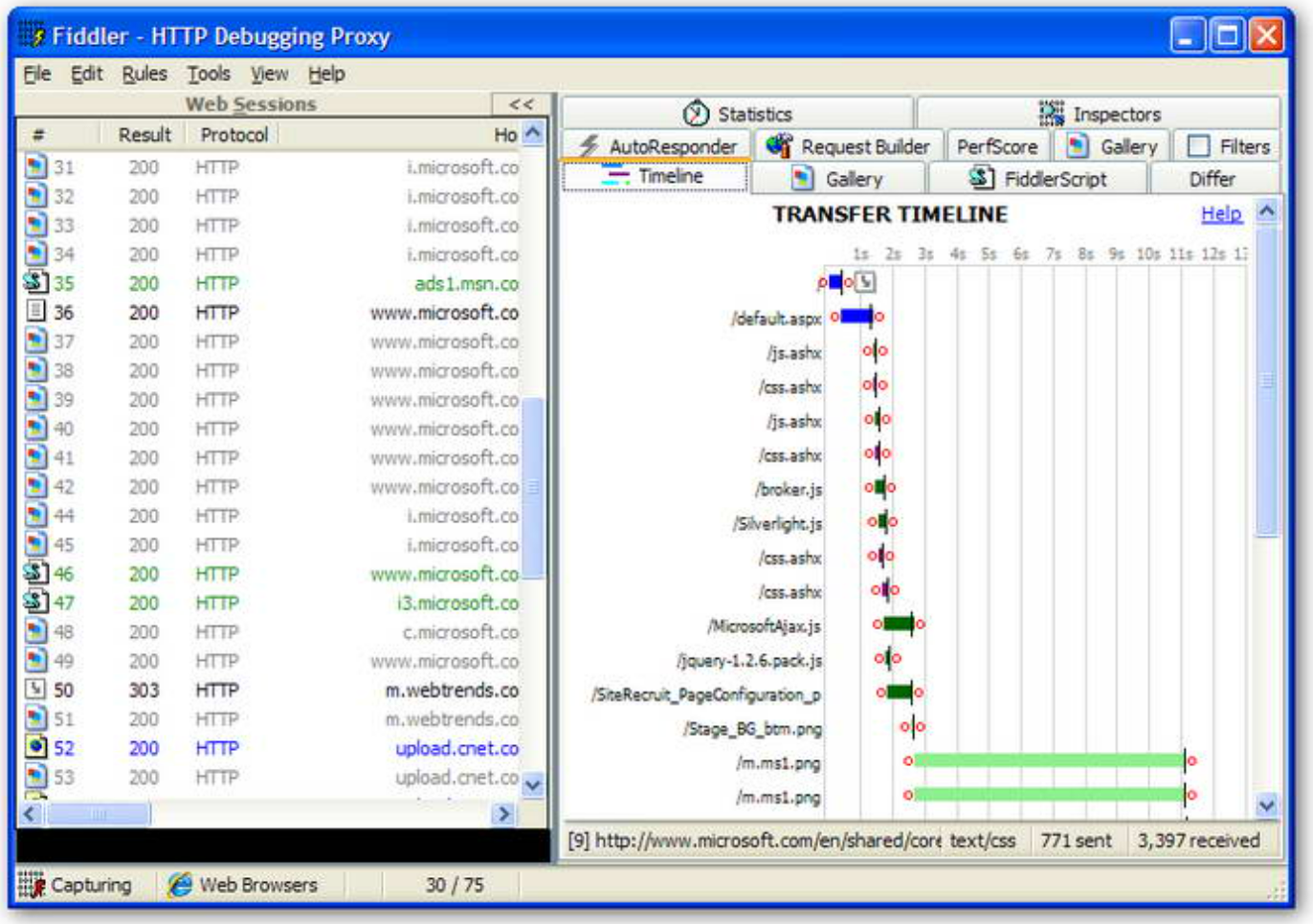
Task: Click the FiddlerScript script icon
Action: coord(981,177)
